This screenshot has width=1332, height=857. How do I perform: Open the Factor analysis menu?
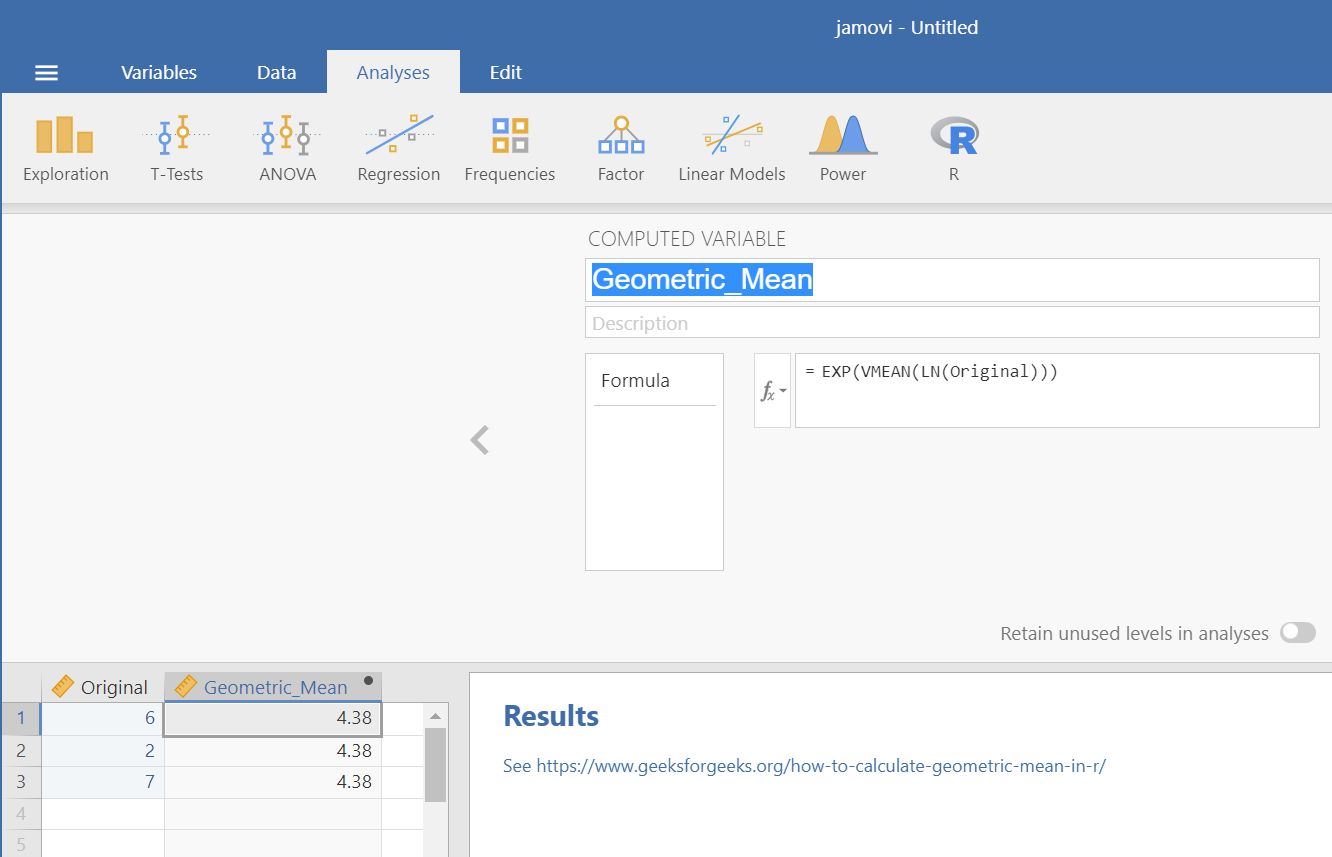coord(620,149)
